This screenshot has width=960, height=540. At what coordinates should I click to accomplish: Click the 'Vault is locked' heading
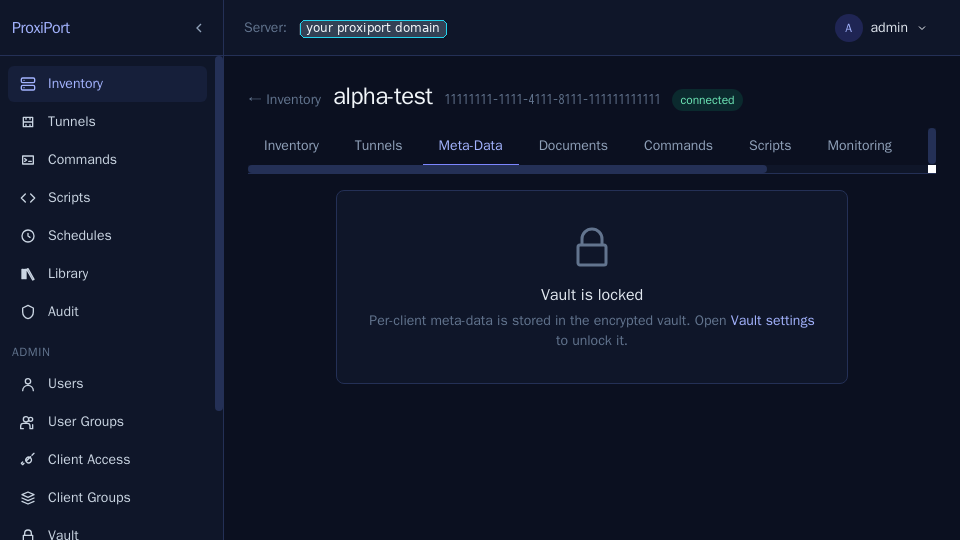click(591, 295)
